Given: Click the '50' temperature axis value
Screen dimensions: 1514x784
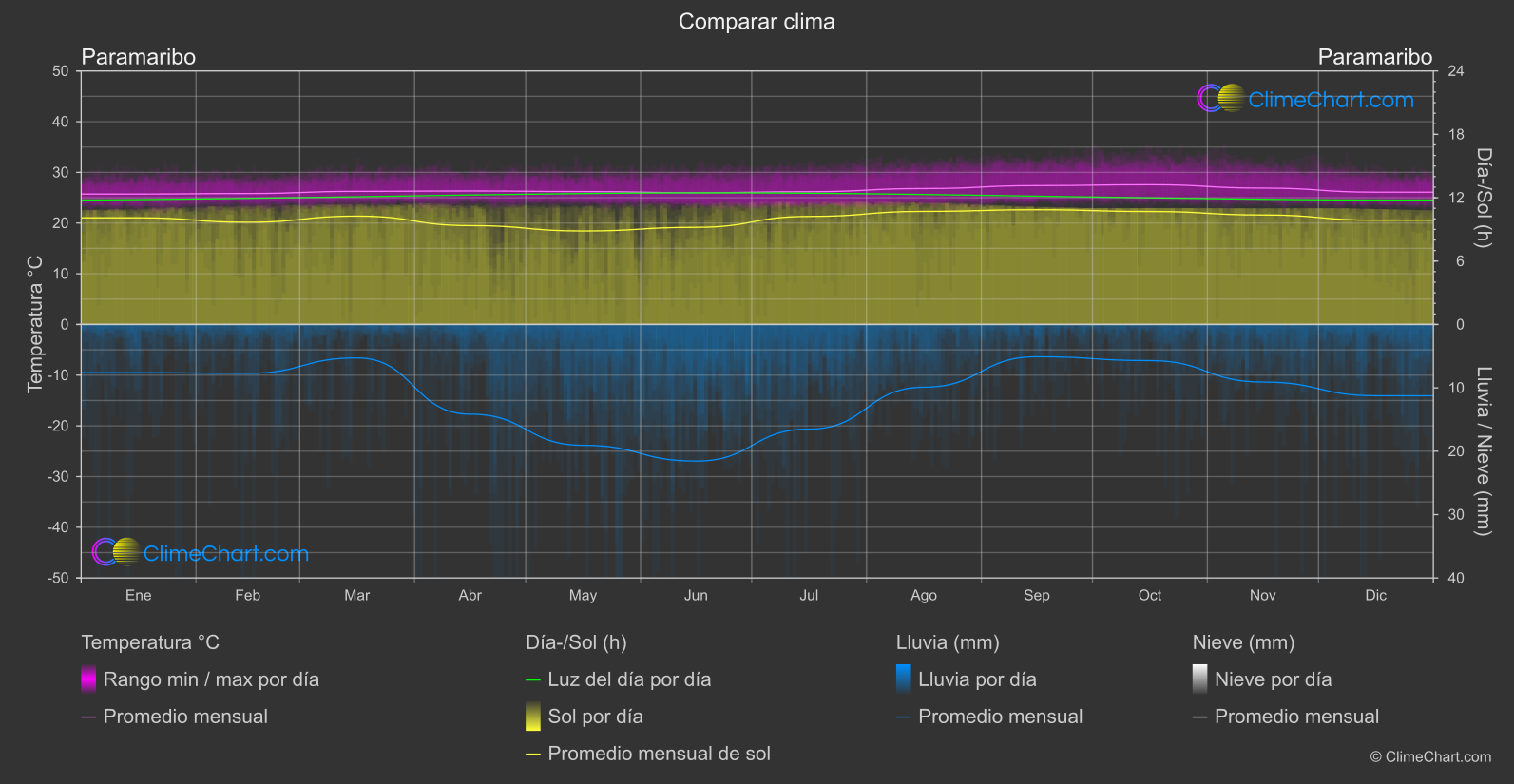Looking at the screenshot, I should [x=61, y=71].
